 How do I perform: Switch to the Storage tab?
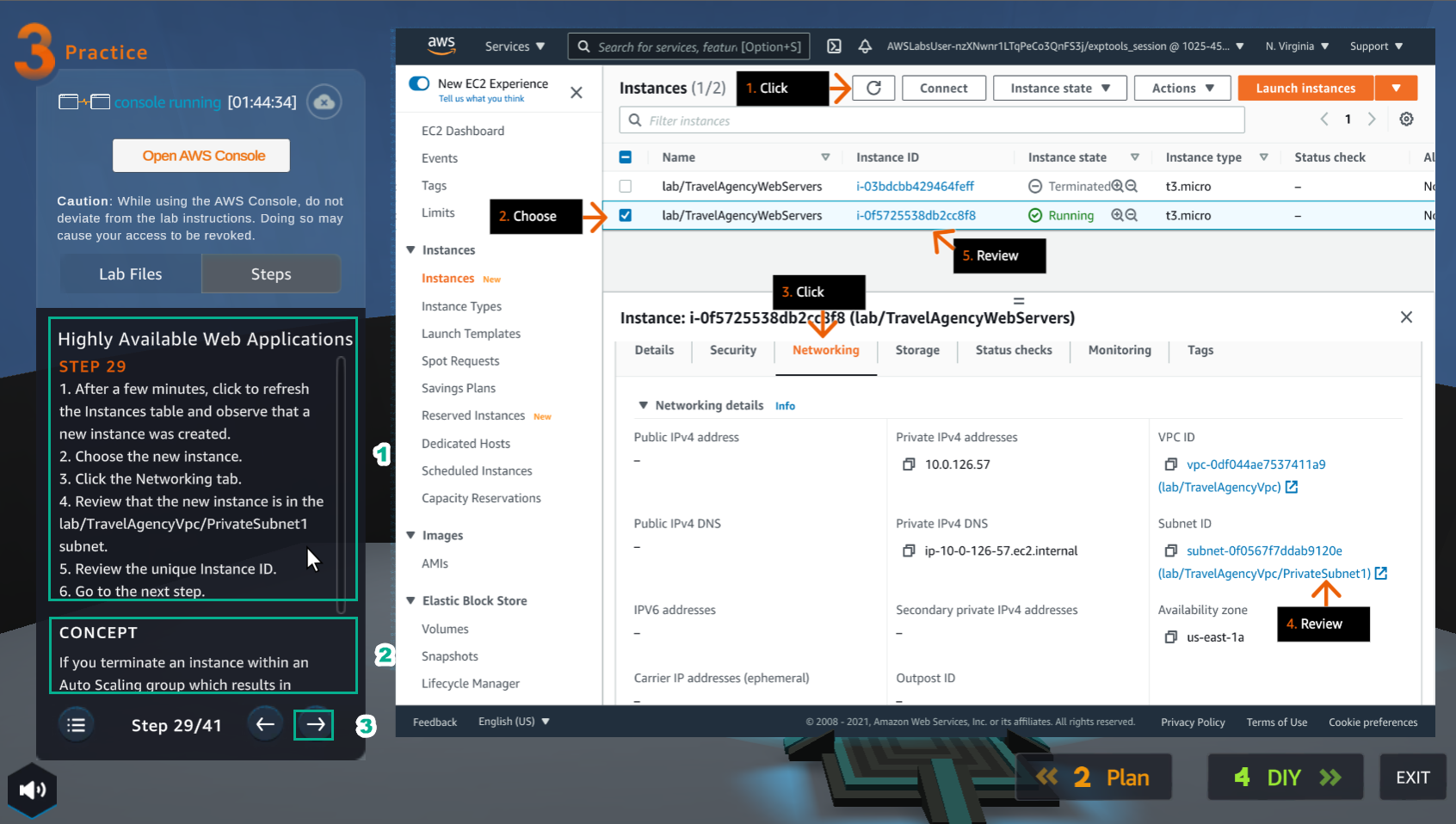pos(917,350)
